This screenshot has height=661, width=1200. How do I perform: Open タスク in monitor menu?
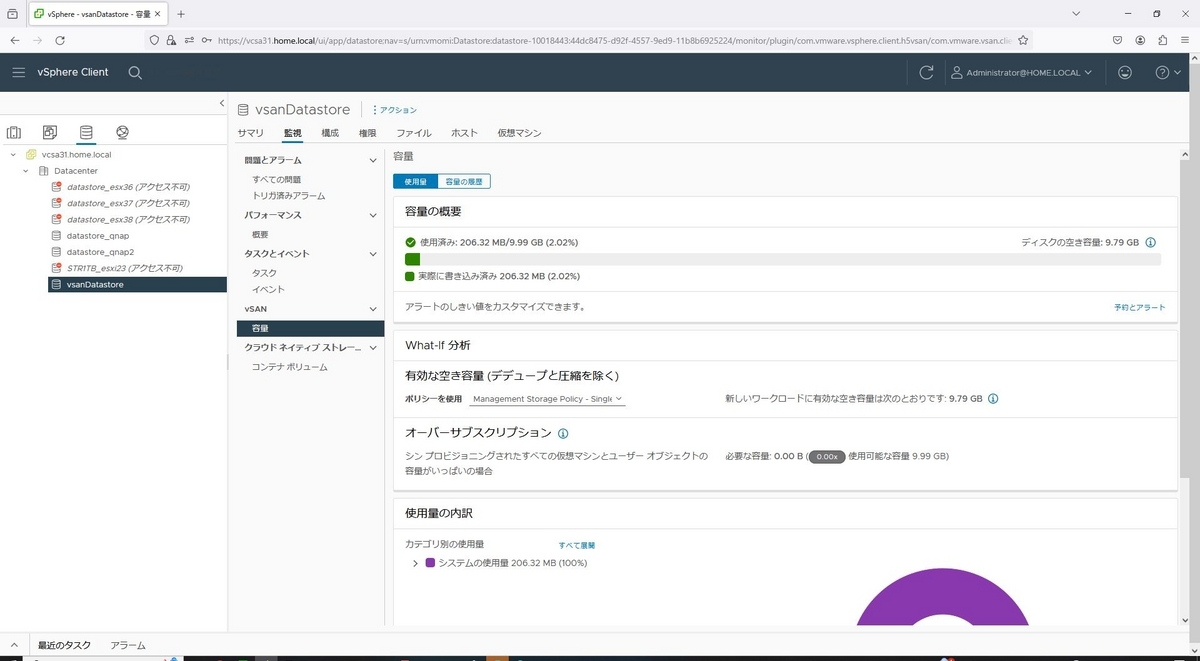click(x=264, y=273)
